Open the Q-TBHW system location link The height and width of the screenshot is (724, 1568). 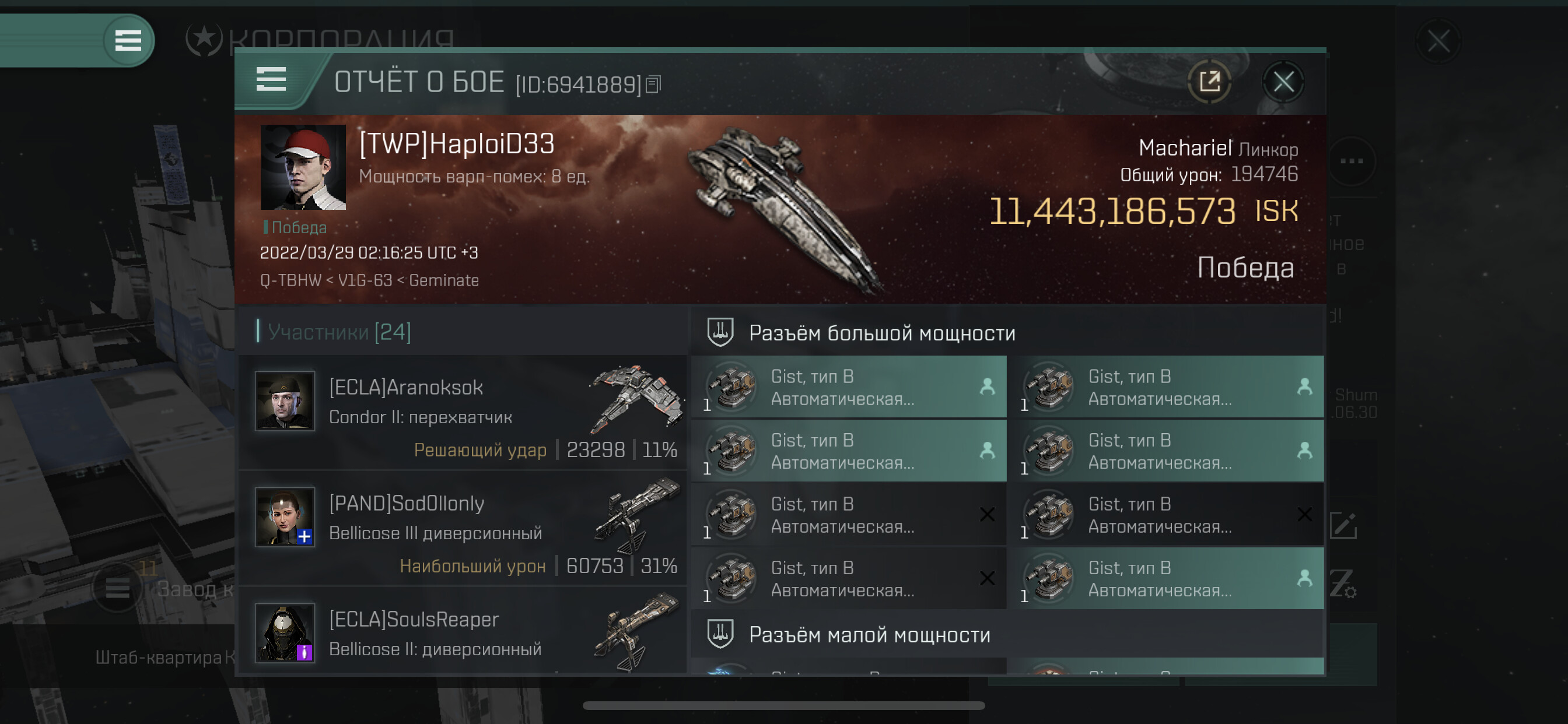click(290, 280)
